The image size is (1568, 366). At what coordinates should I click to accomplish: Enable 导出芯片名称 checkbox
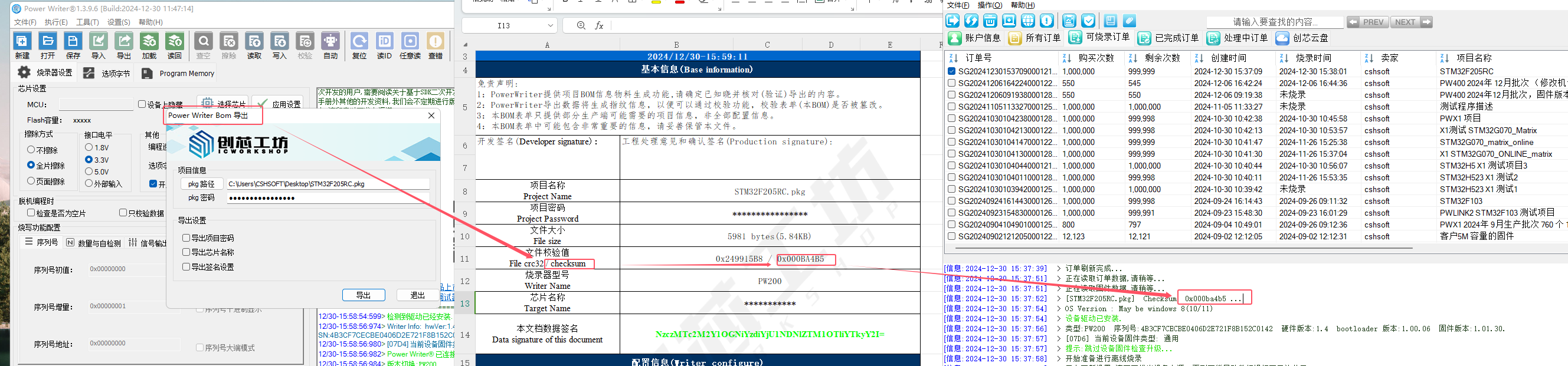186,252
